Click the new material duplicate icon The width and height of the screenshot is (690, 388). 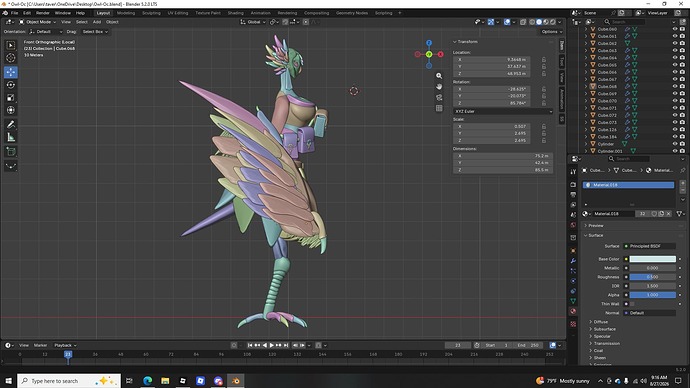click(x=661, y=214)
